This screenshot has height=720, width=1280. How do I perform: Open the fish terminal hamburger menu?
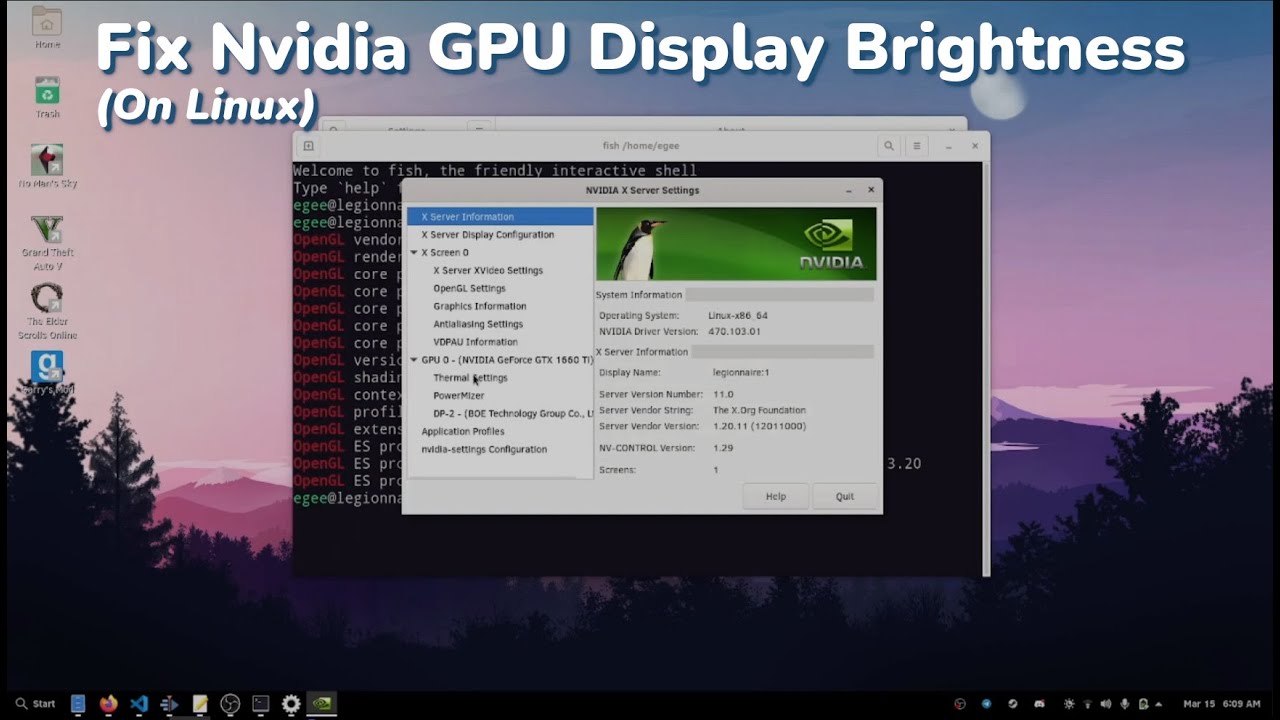pyautogui.click(x=916, y=146)
